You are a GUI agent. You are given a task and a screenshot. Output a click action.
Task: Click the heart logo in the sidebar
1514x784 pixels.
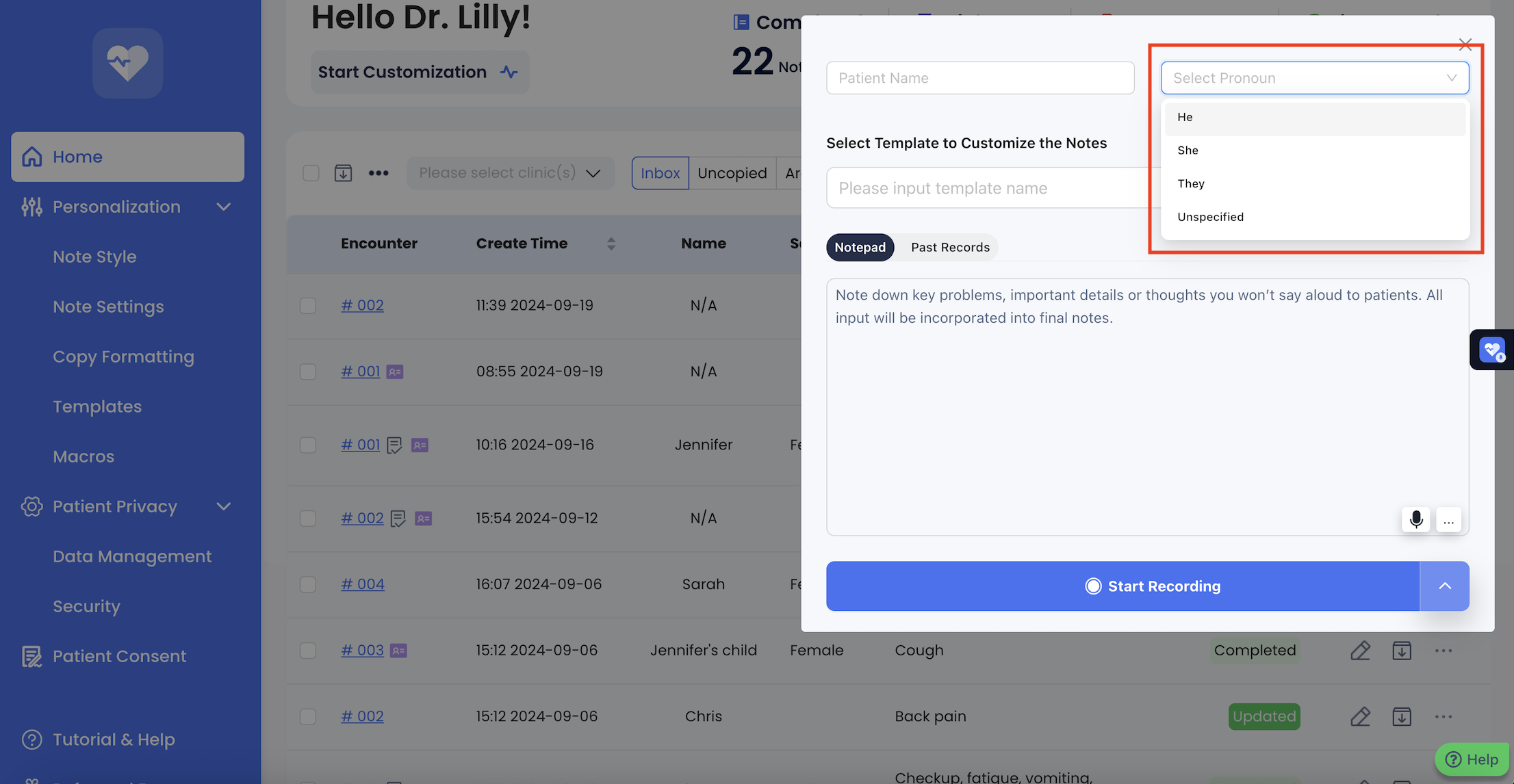coord(128,63)
